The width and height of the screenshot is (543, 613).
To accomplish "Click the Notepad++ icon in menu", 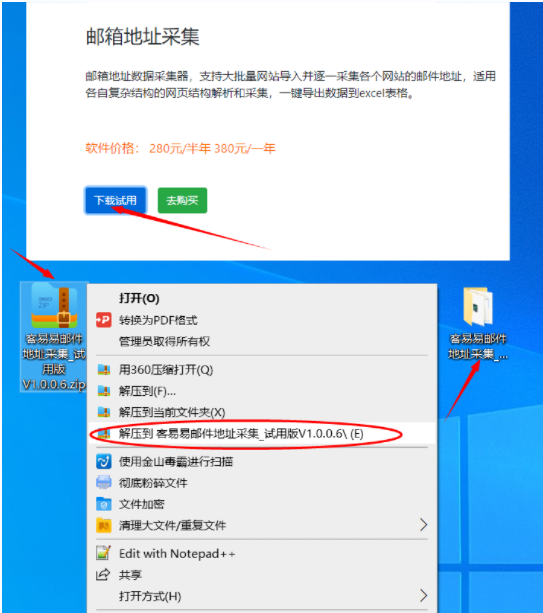I will [x=104, y=553].
